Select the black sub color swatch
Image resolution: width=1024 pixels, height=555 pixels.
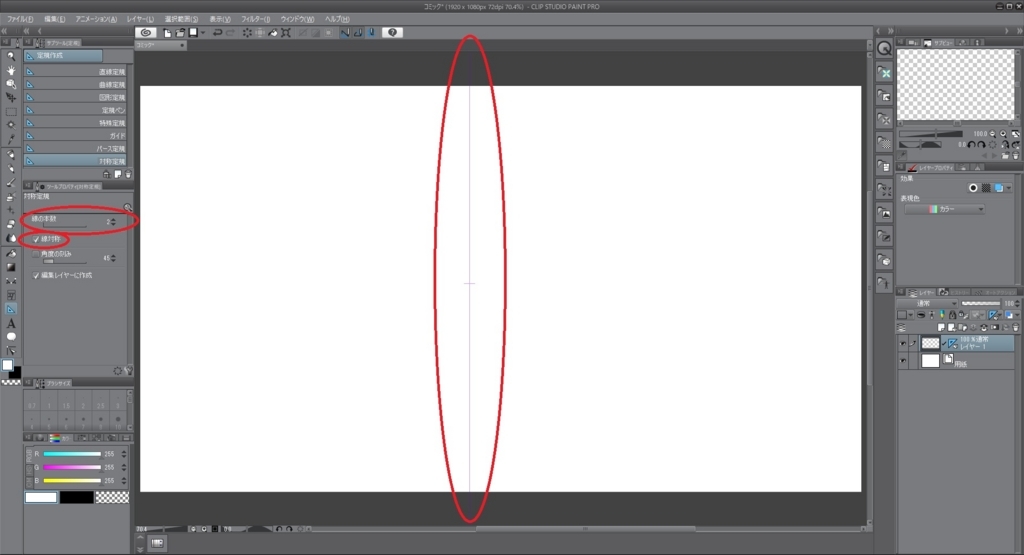[x=76, y=498]
